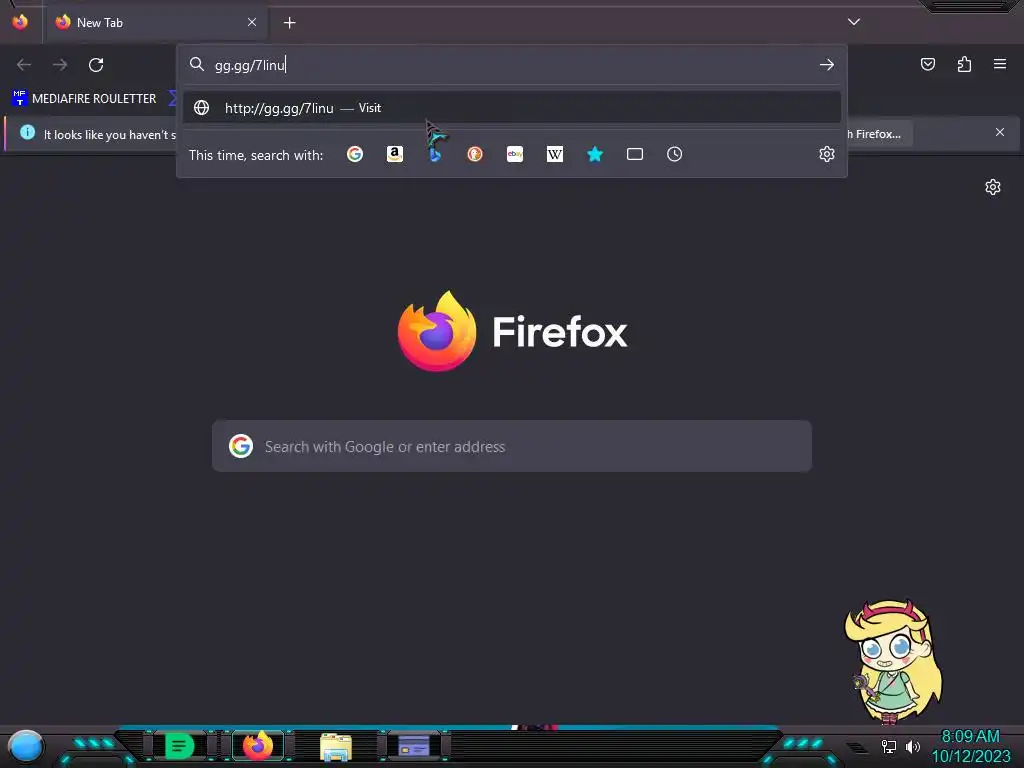Search this time with Bing icon
Image resolution: width=1024 pixels, height=768 pixels.
point(435,154)
